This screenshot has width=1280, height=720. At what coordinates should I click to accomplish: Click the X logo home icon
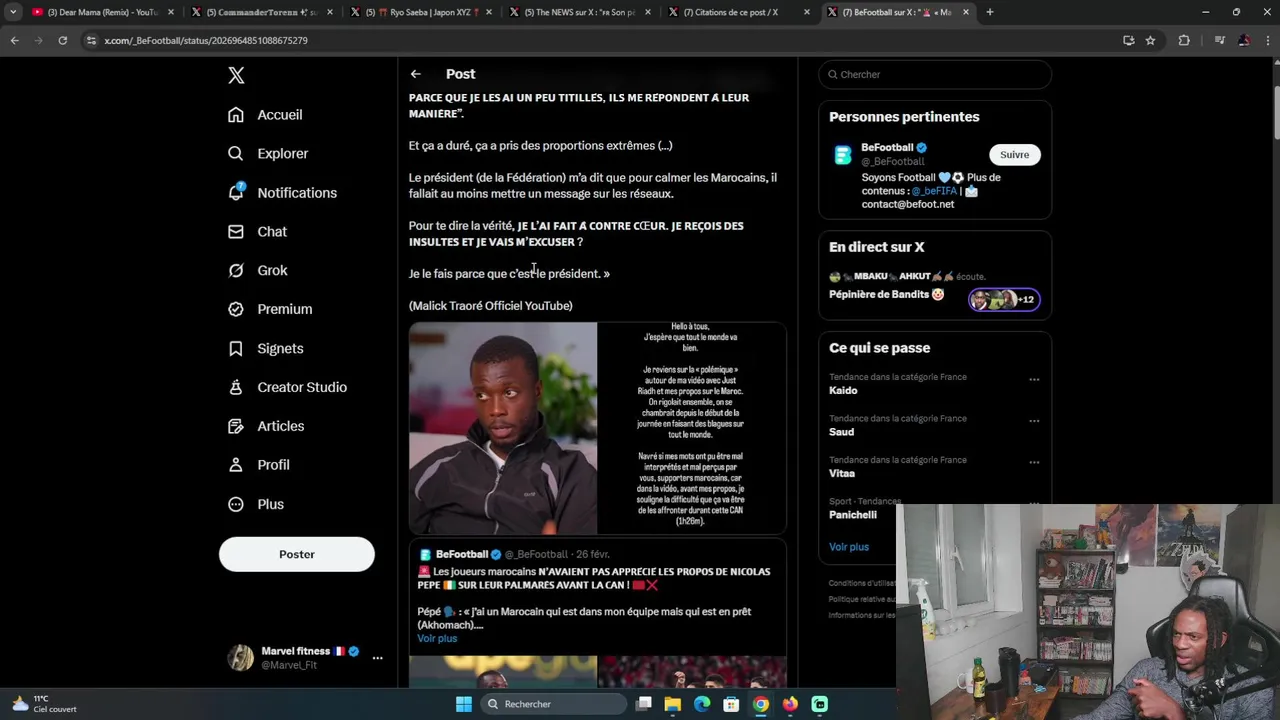tap(236, 75)
